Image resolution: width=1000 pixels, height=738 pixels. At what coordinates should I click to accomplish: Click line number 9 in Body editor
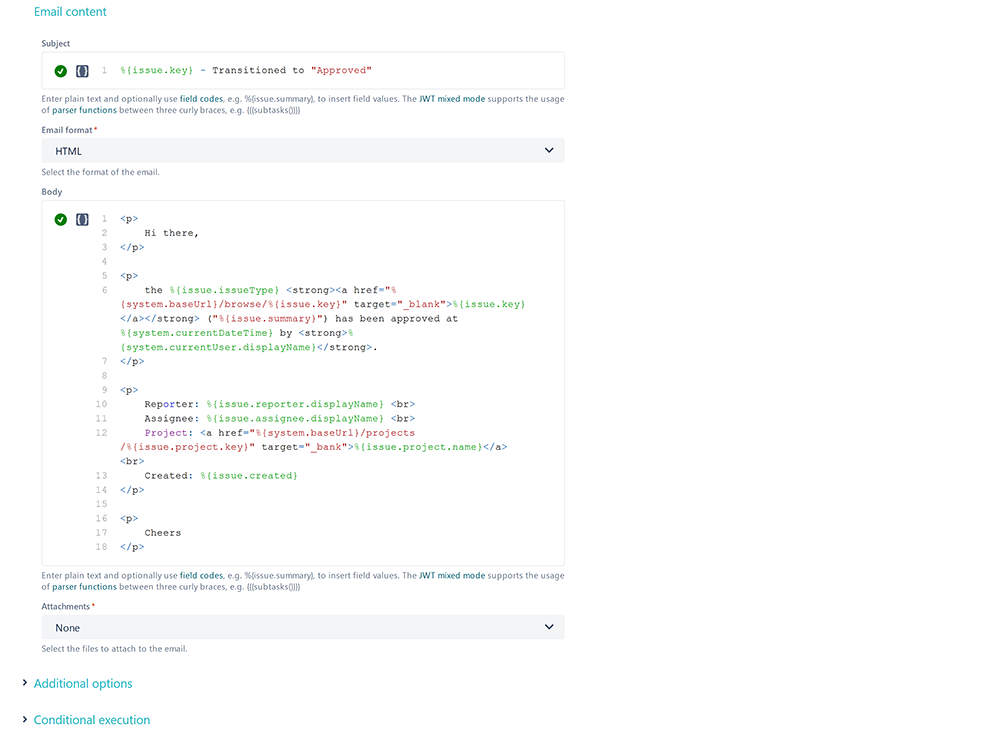pos(105,390)
